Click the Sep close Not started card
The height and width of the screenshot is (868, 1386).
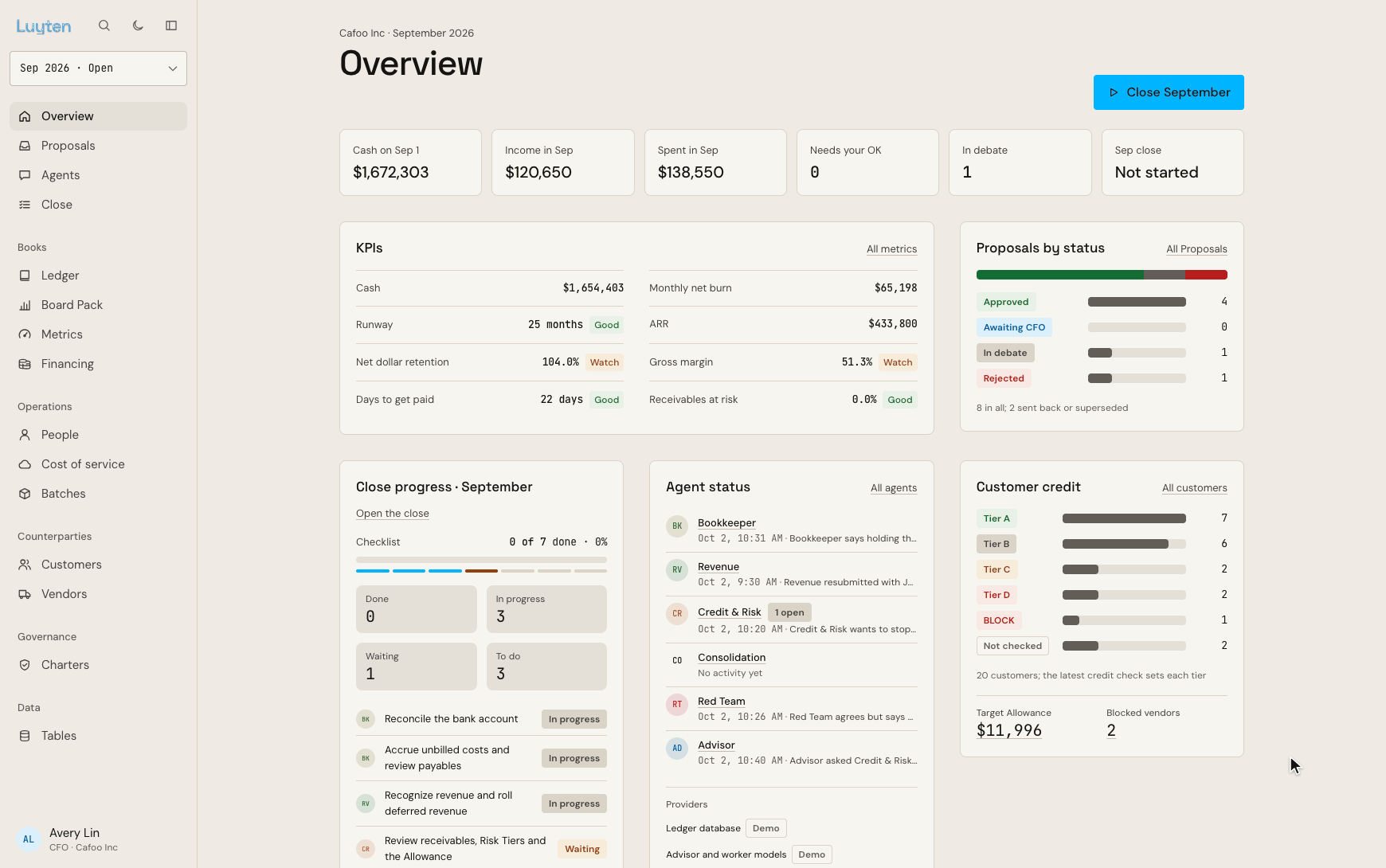click(1173, 162)
